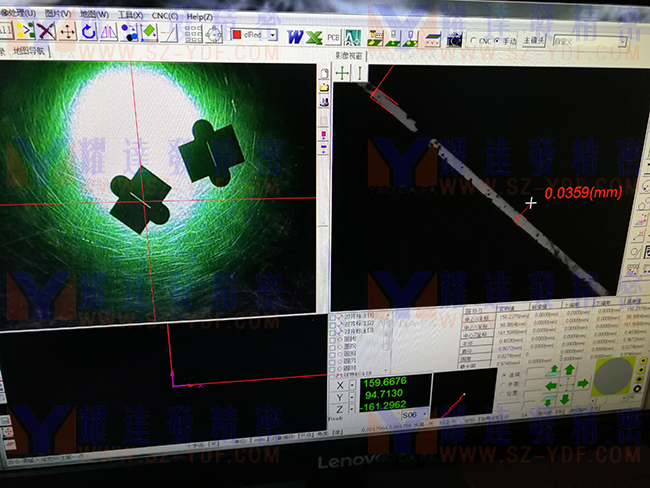This screenshot has height=488, width=650.
Task: Open the 图片(V) menu
Action: pyautogui.click(x=58, y=13)
